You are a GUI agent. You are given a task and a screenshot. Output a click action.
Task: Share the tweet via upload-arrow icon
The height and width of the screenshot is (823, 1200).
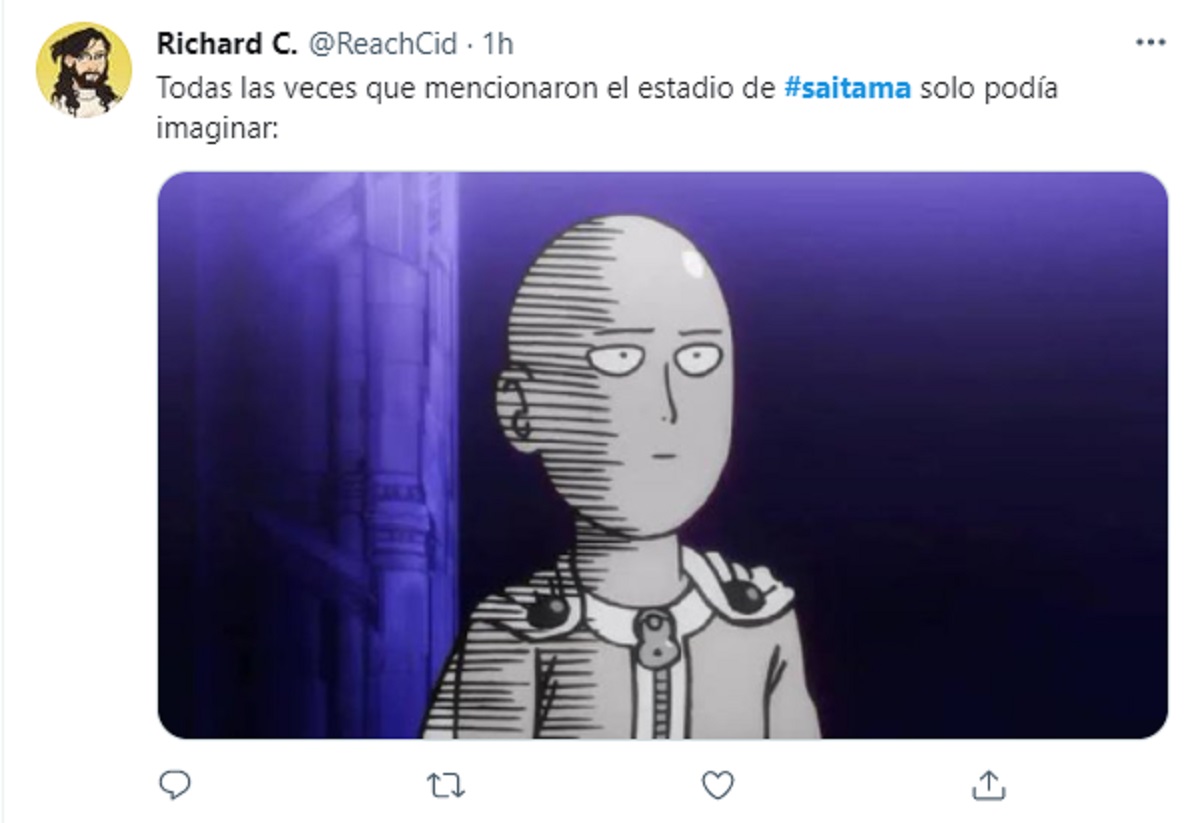point(988,785)
